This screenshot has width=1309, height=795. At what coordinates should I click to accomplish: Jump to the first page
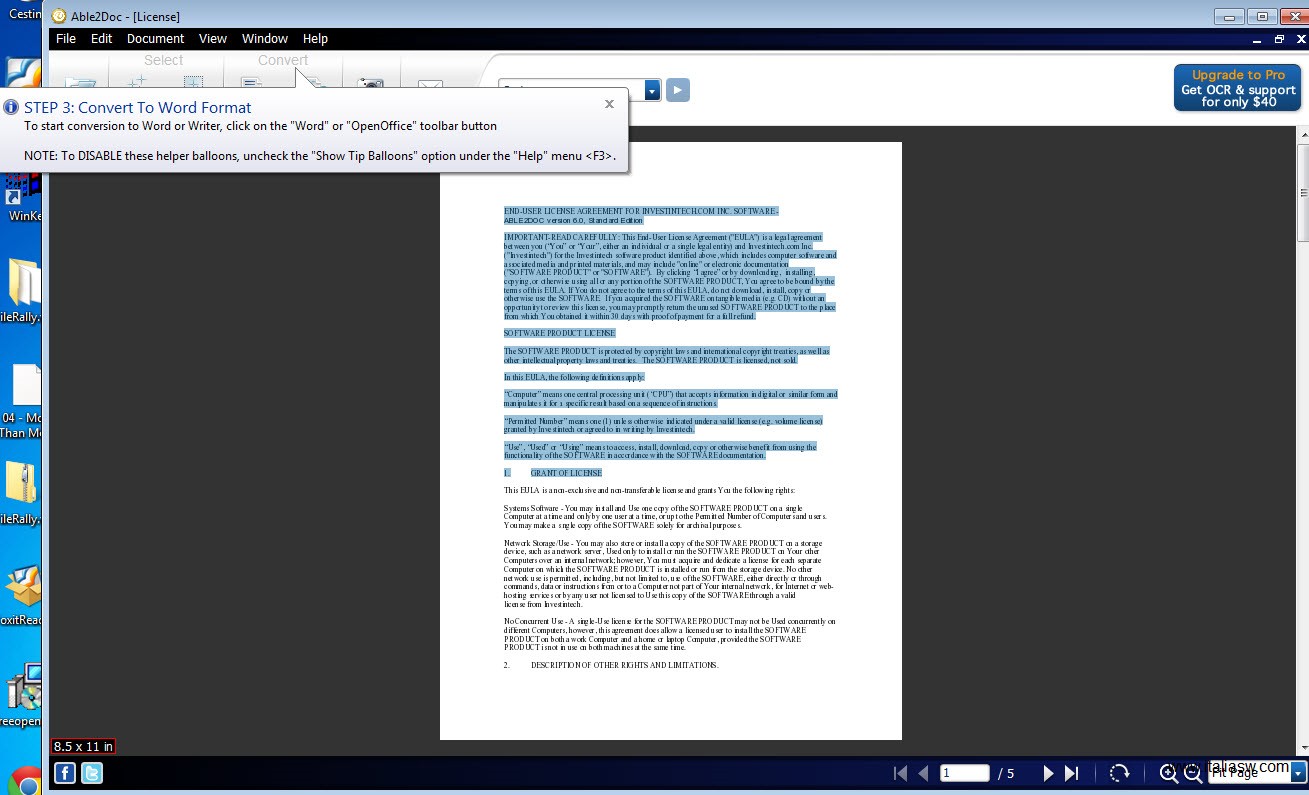[x=900, y=773]
